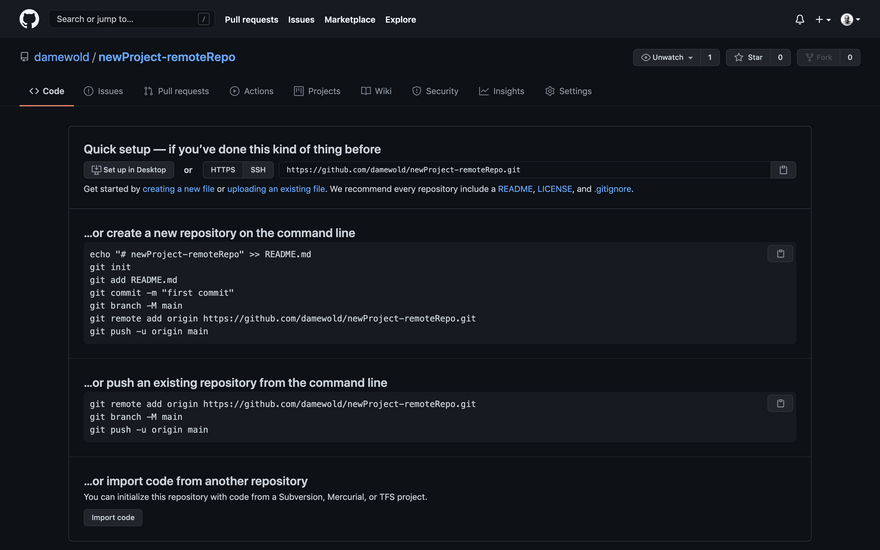Open the plus create-new dropdown
Viewport: 880px width, 550px height.
[822, 19]
